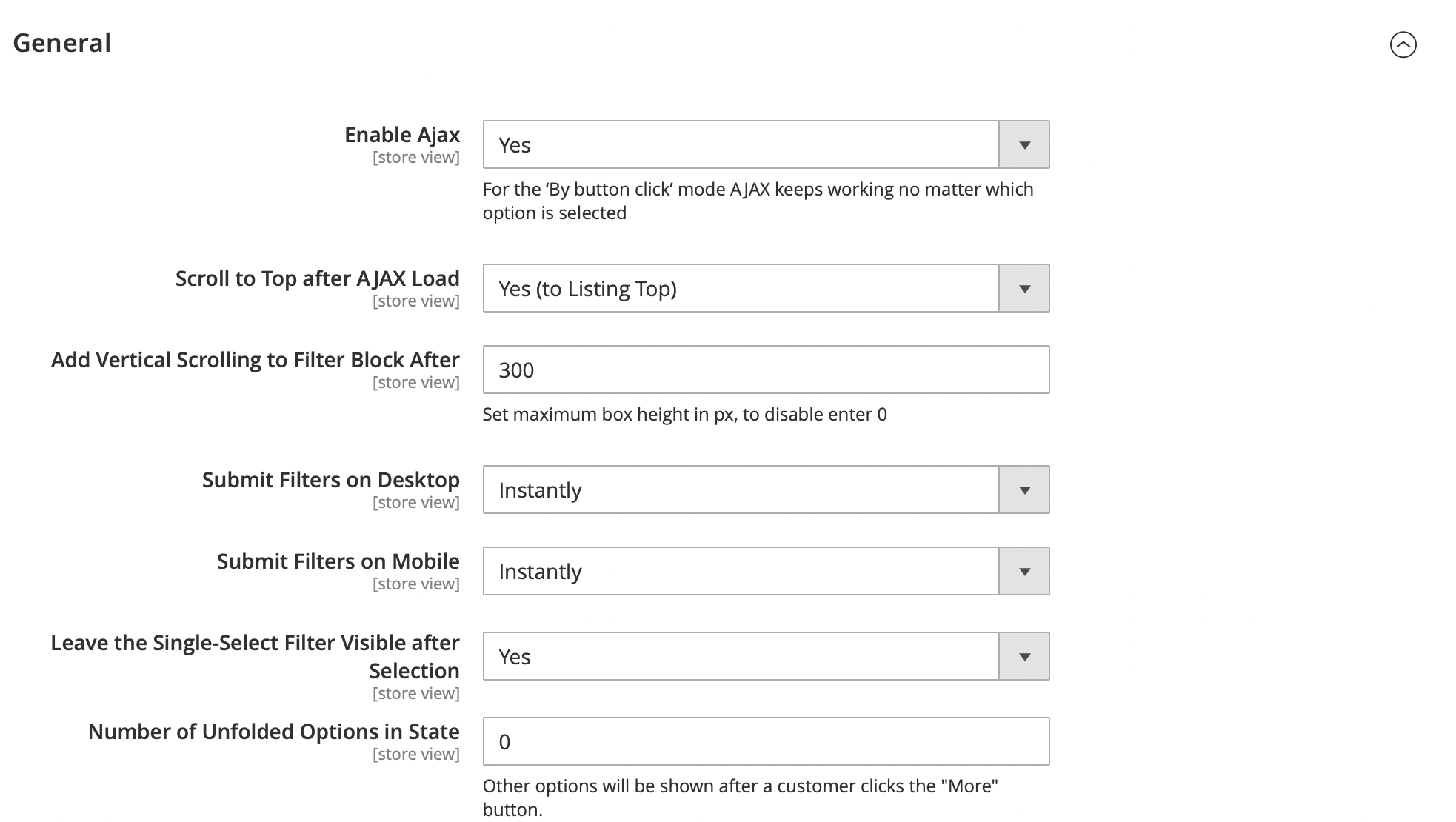Screen dimensions: 1456x822
Task: Open the Enable Ajax dropdown
Action: [766, 144]
